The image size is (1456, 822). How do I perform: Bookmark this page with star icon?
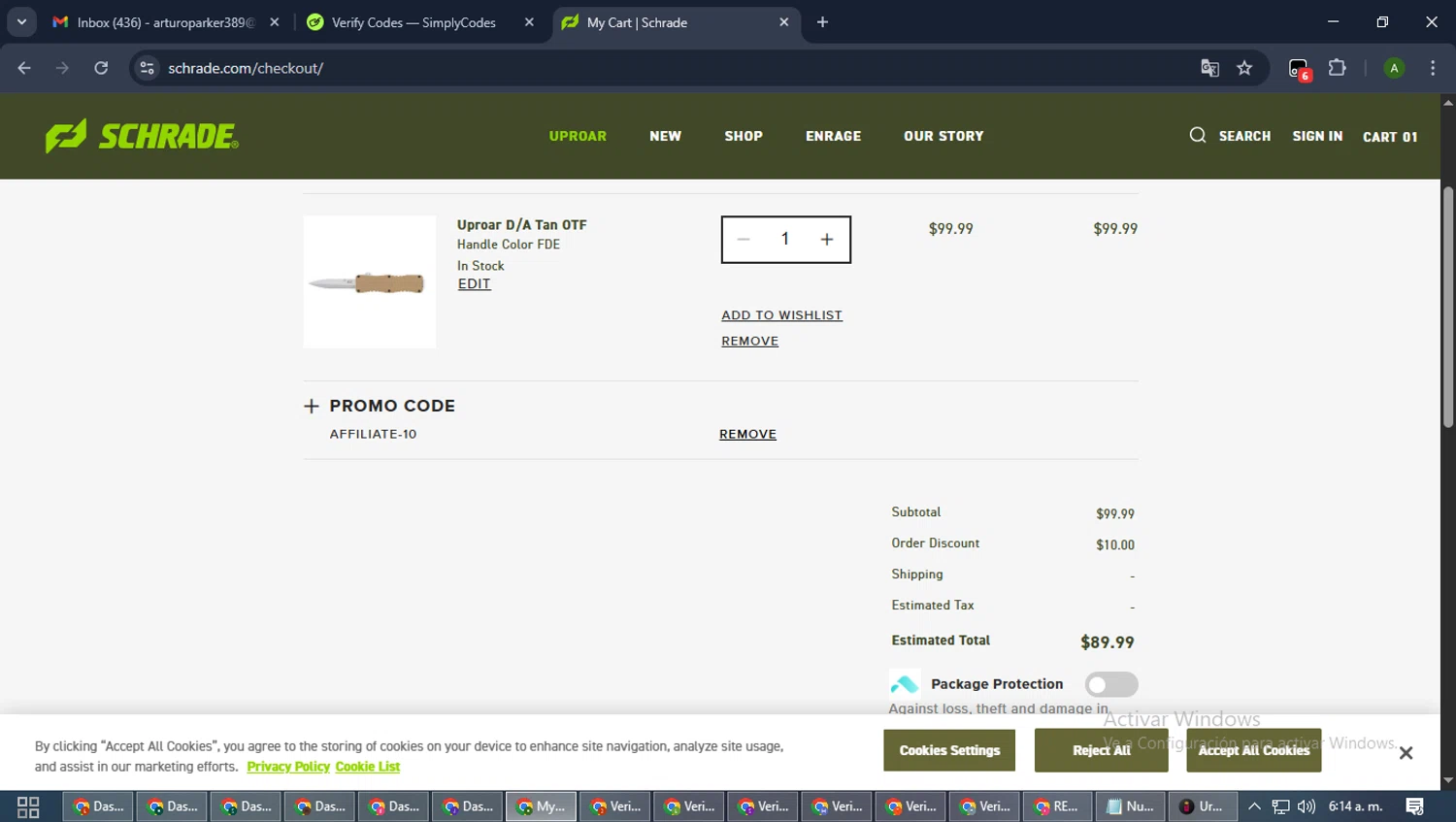coord(1244,68)
